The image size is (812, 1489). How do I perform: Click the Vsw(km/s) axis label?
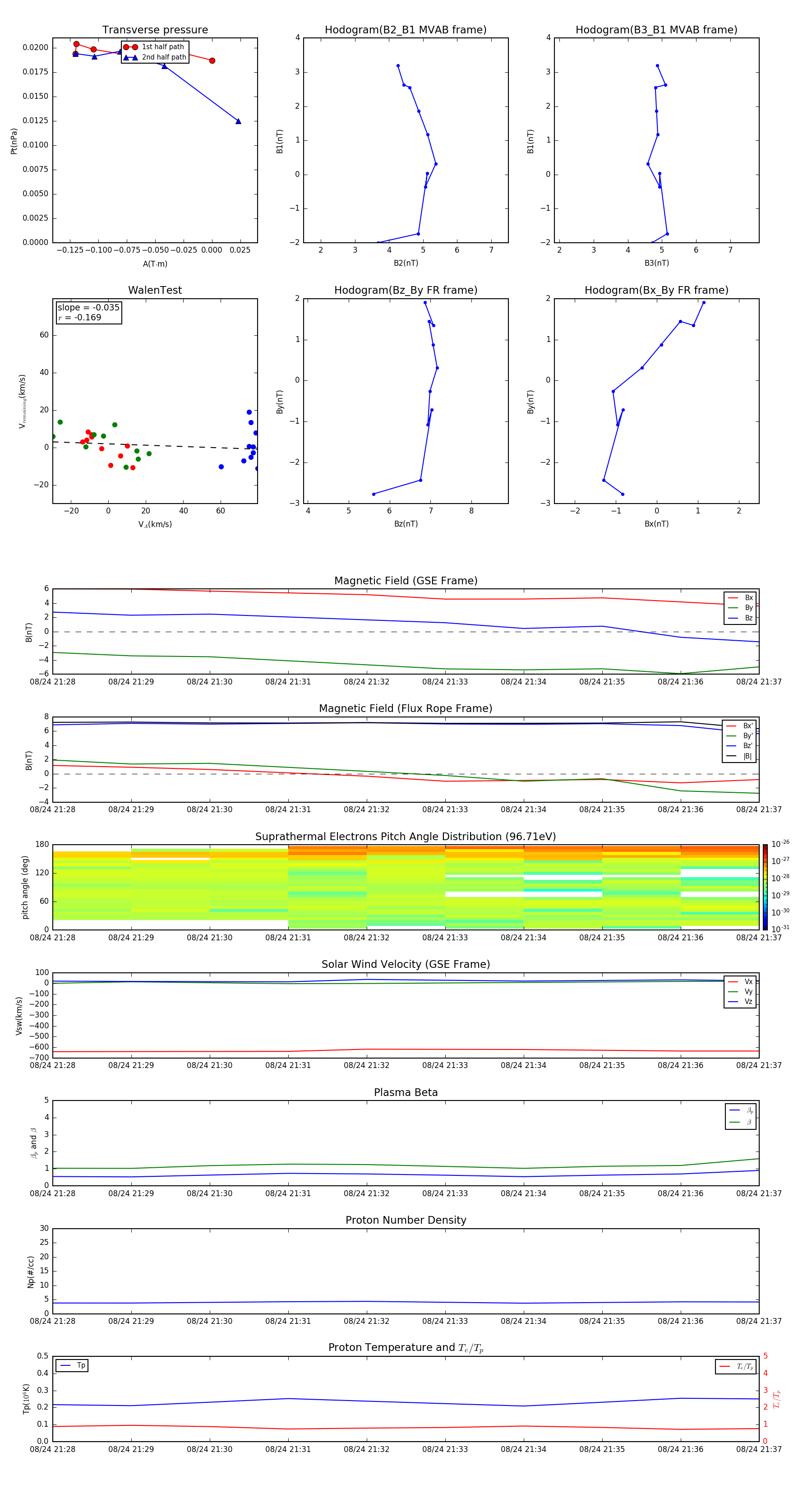coord(18,1015)
